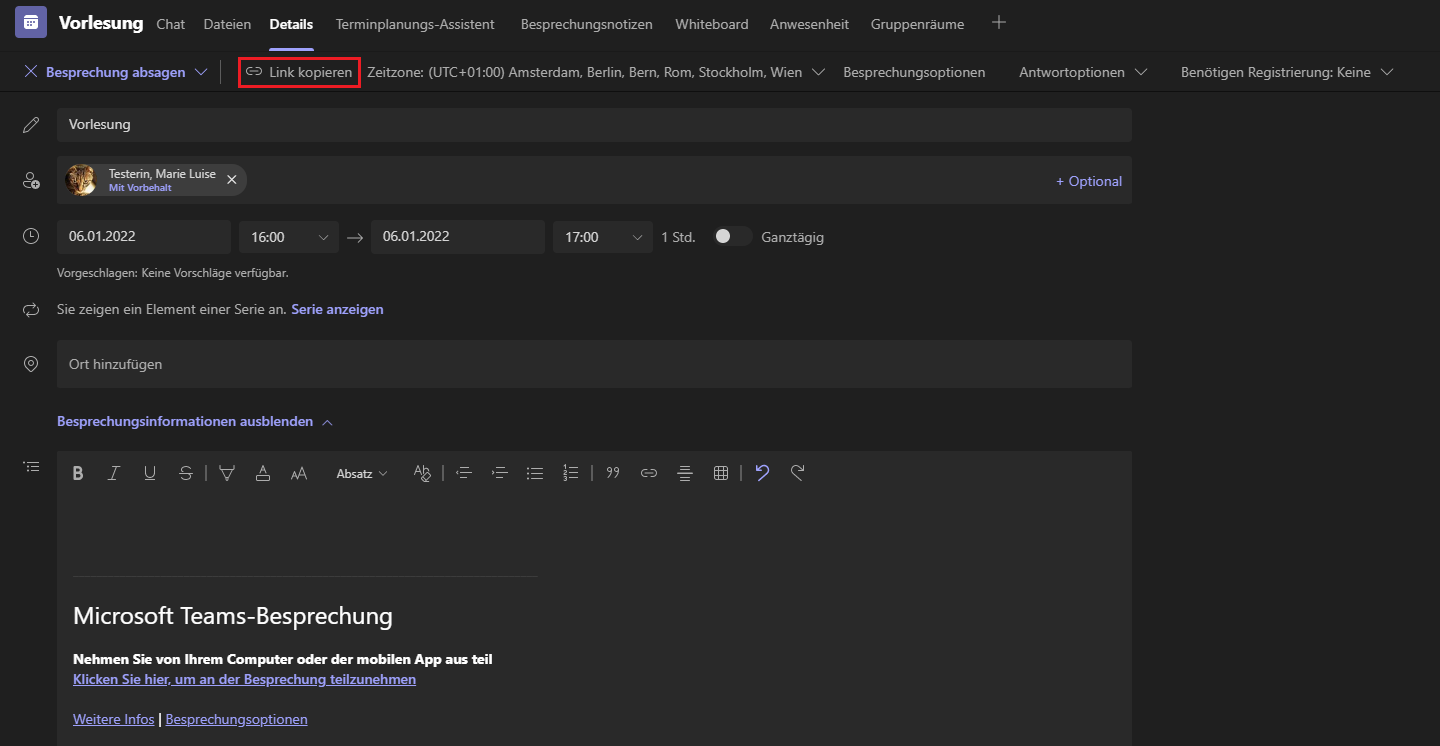This screenshot has height=746, width=1440.
Task: Insert a table in the editor
Action: click(721, 473)
